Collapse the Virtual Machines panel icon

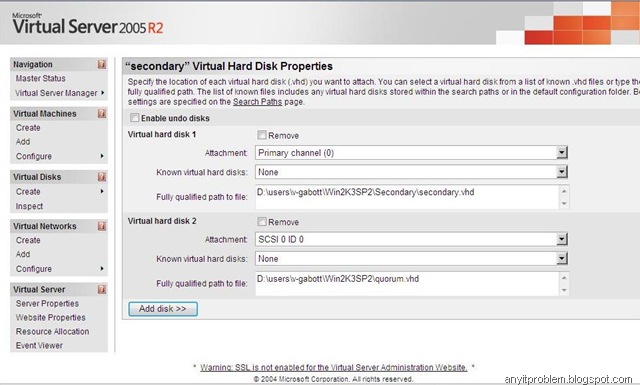pos(102,113)
